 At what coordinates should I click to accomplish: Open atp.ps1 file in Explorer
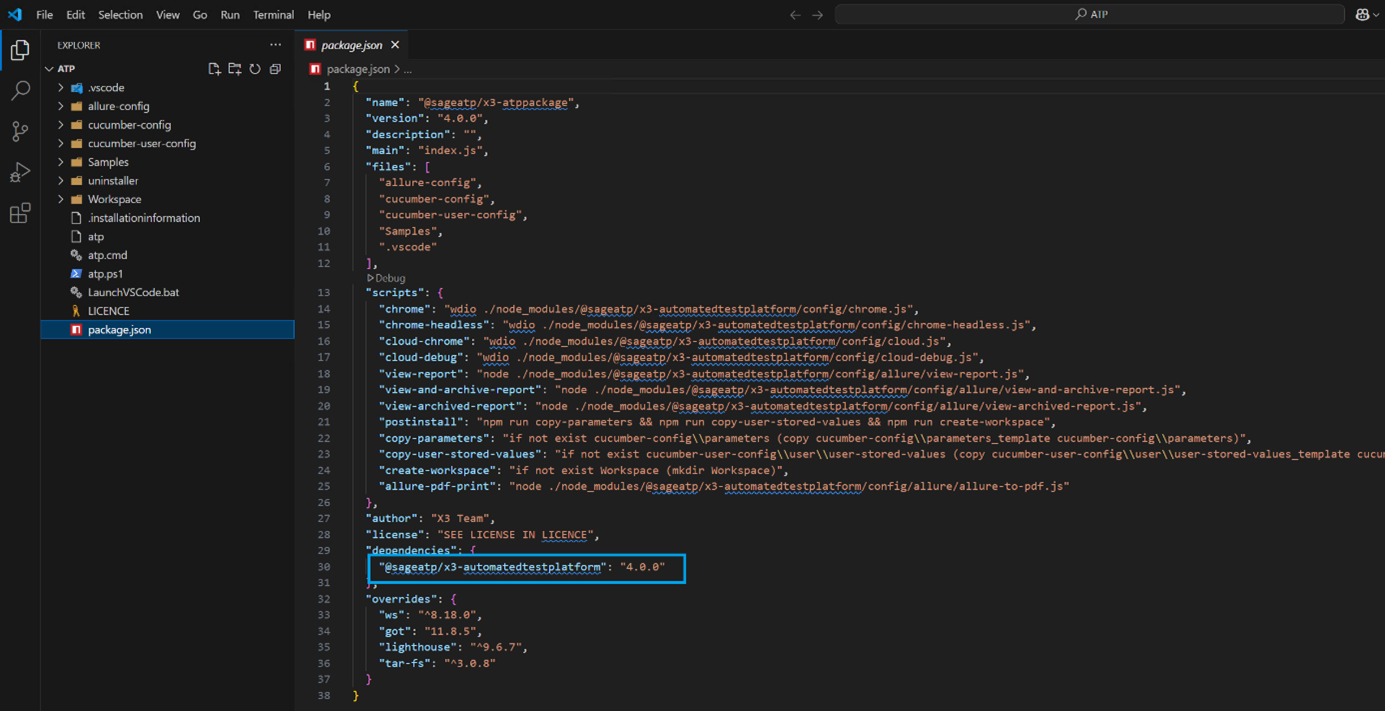pos(105,273)
